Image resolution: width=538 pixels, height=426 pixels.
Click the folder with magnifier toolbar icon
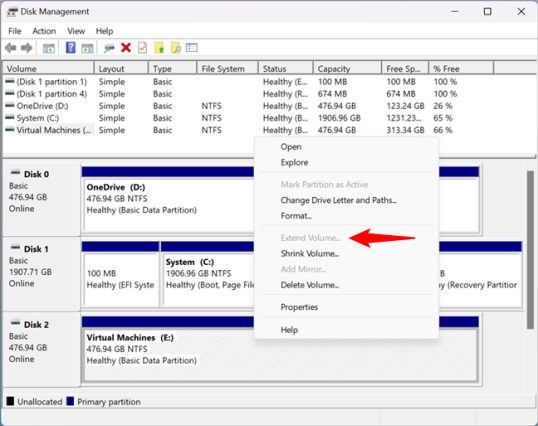[176, 48]
